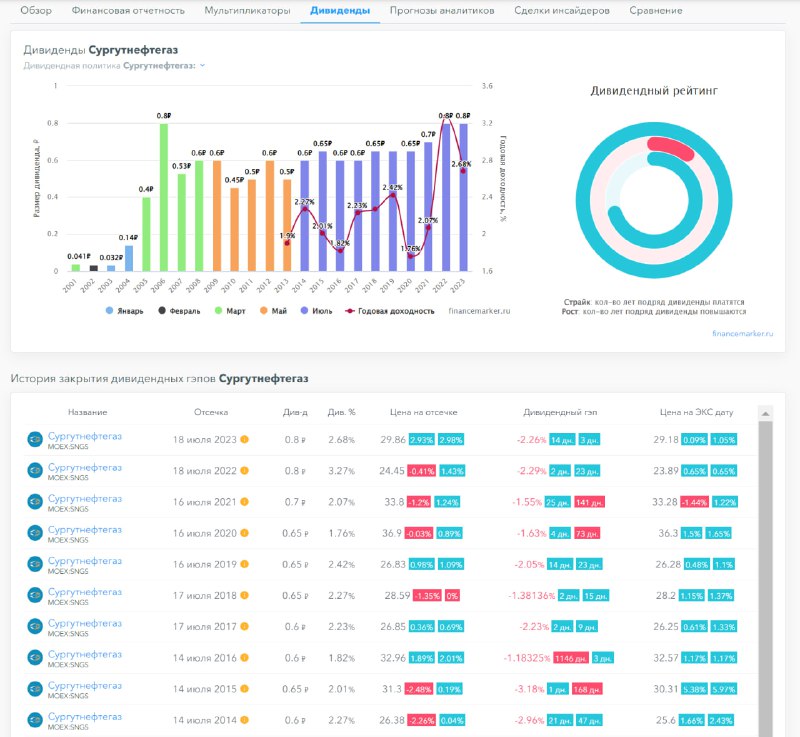Click the 2006 green bar labeled 0.8₽
The image size is (800, 737).
pyautogui.click(x=164, y=197)
